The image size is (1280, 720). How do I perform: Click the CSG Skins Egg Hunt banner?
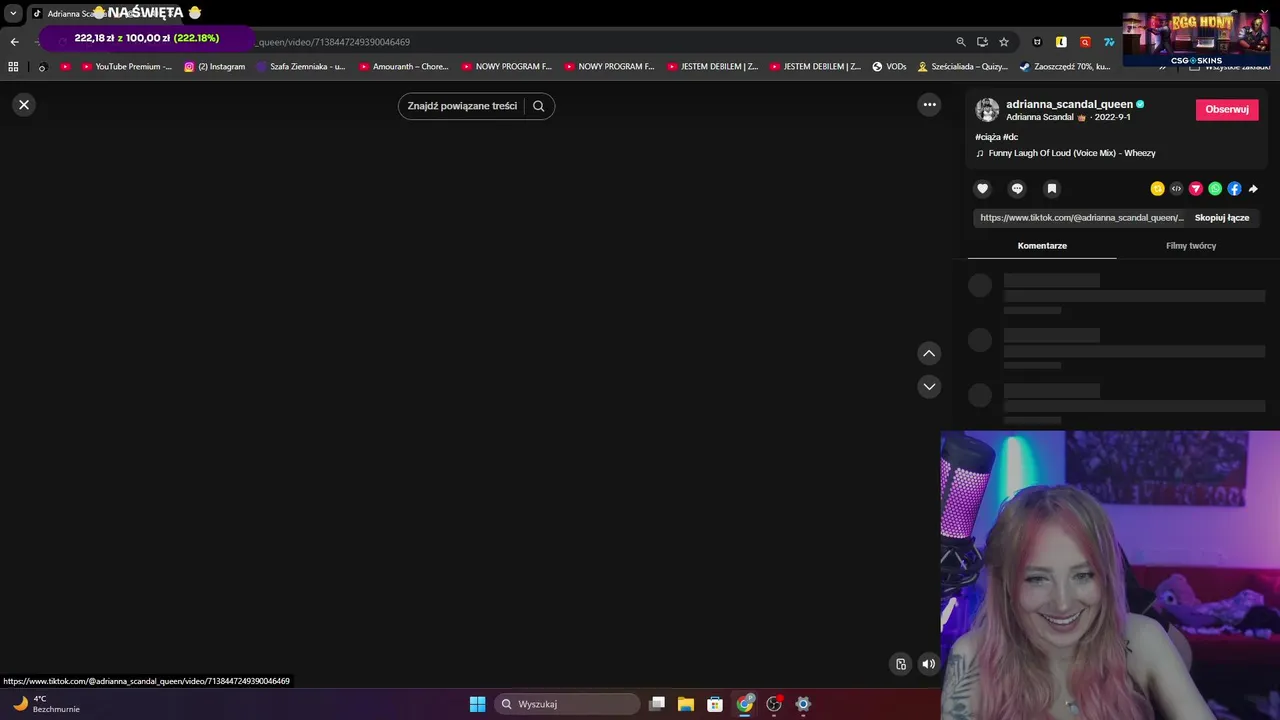tap(1195, 38)
